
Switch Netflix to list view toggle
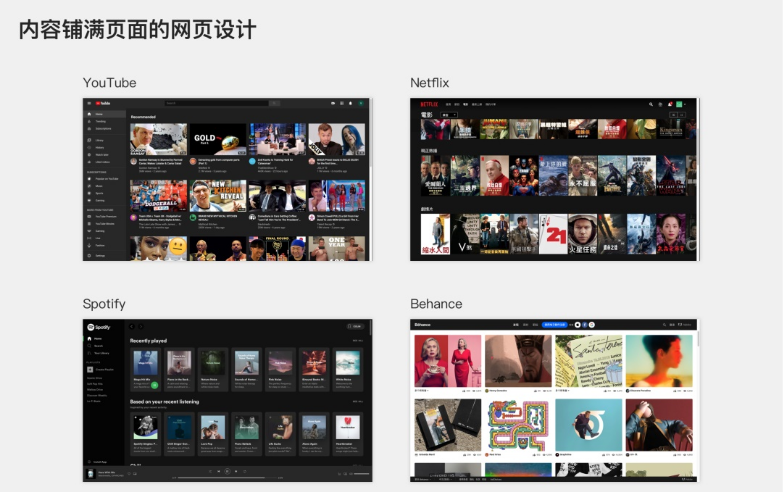pyautogui.click(x=673, y=115)
